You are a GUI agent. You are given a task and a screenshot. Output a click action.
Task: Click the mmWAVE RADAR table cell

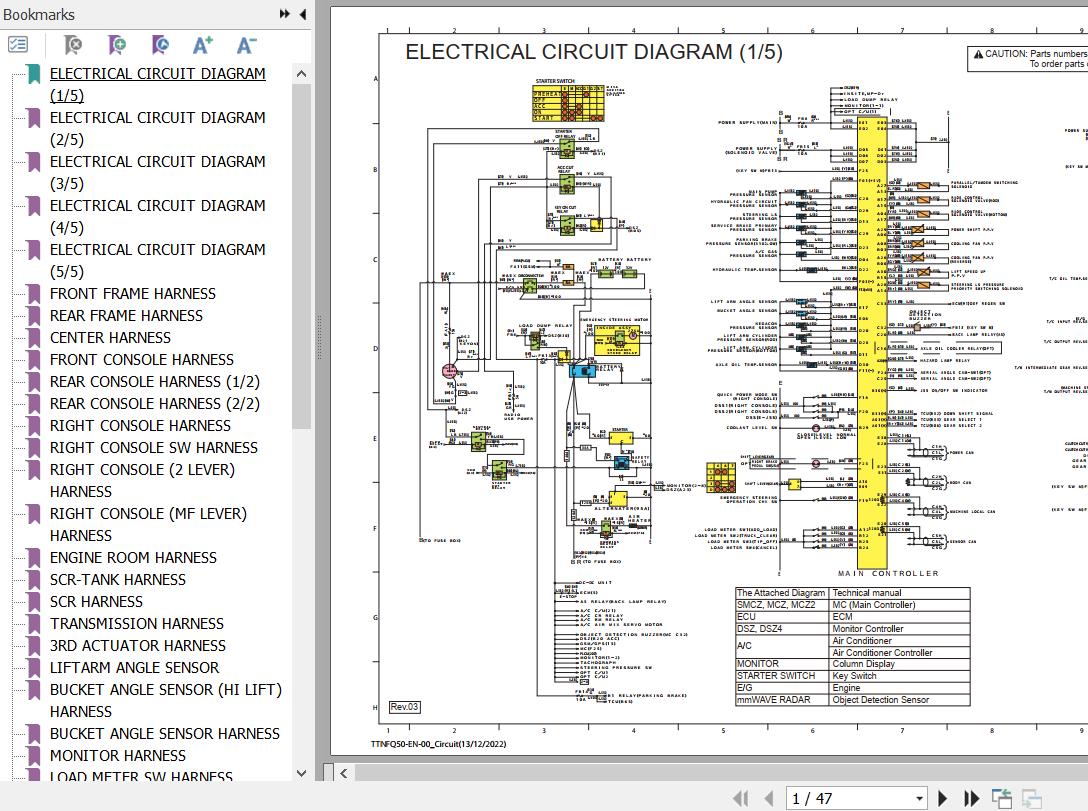coord(783,700)
